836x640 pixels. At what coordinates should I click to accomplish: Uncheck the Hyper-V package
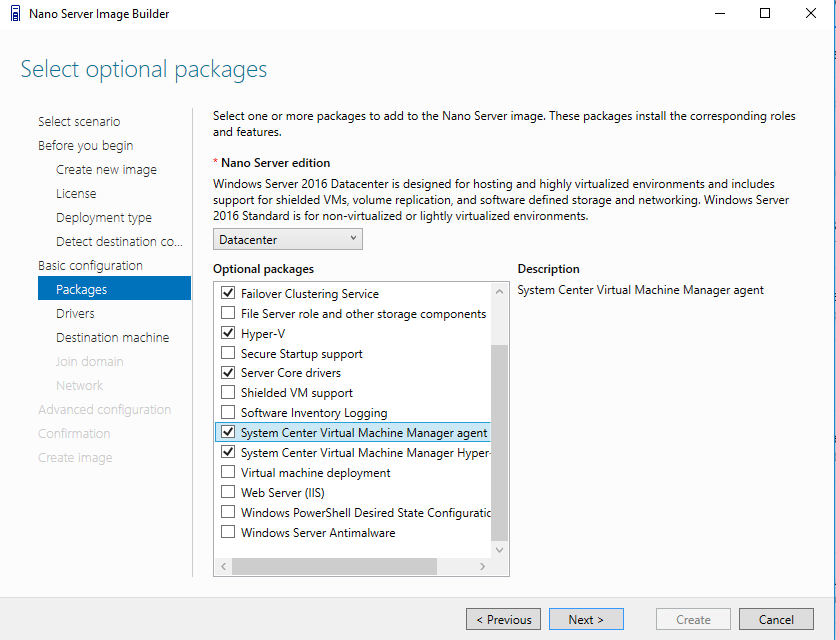[228, 333]
